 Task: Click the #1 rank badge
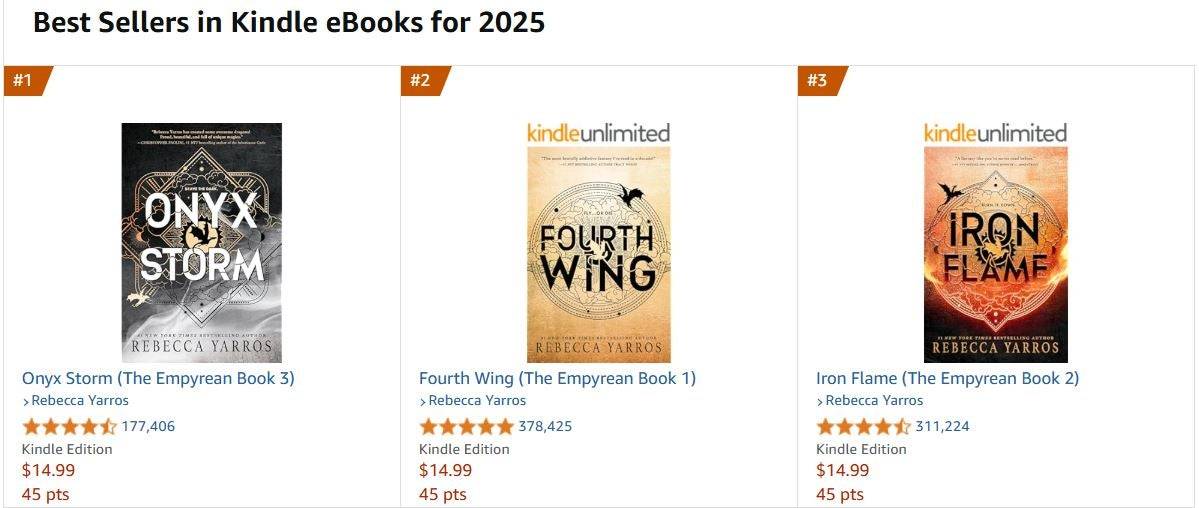(x=24, y=81)
